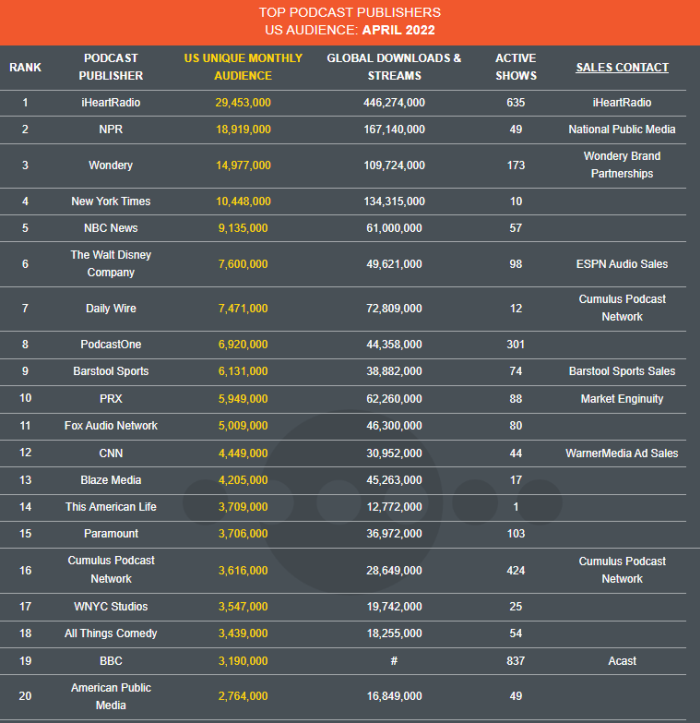Select the ACTIVE SHOWS column header

point(516,67)
